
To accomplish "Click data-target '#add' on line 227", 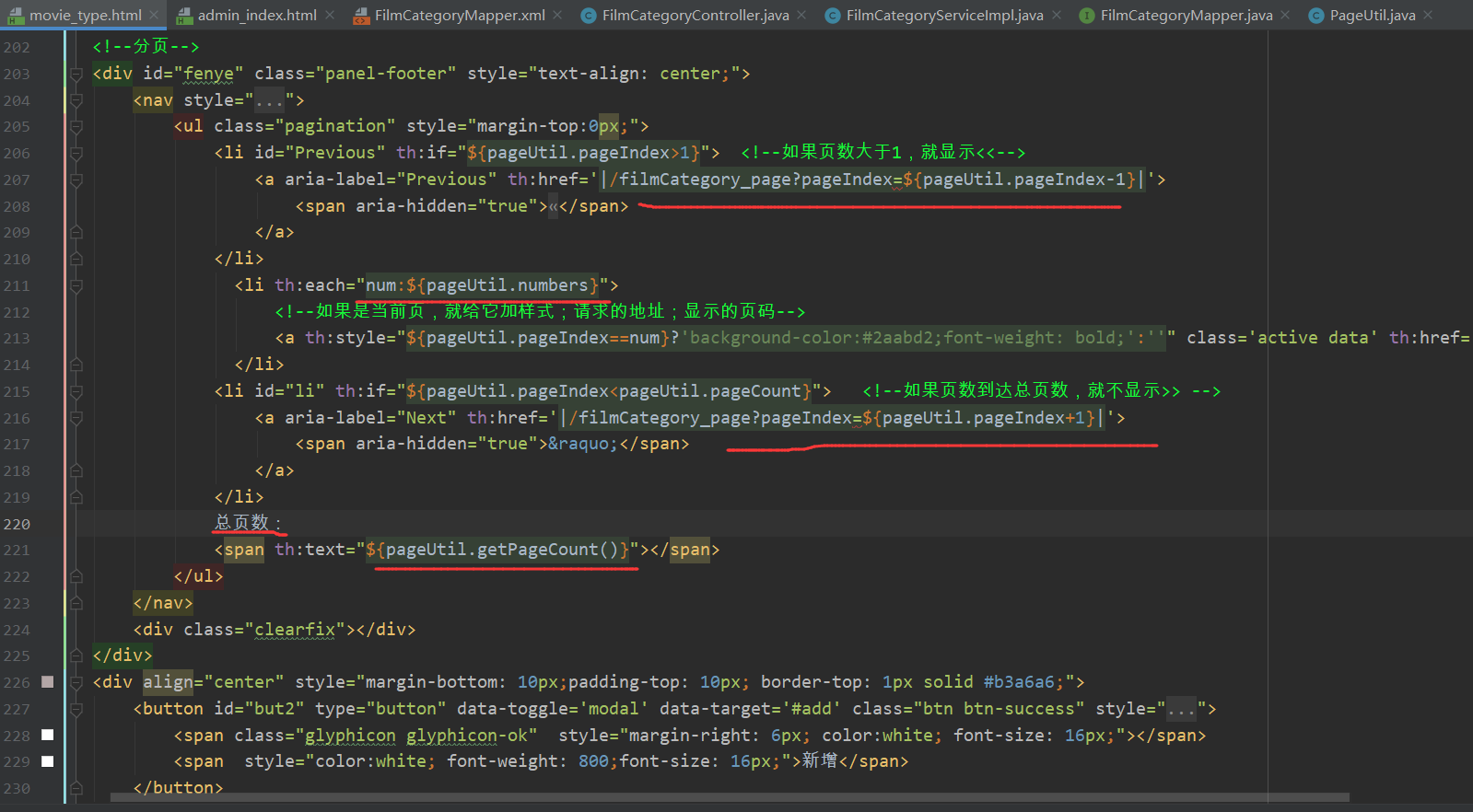I will (751, 709).
